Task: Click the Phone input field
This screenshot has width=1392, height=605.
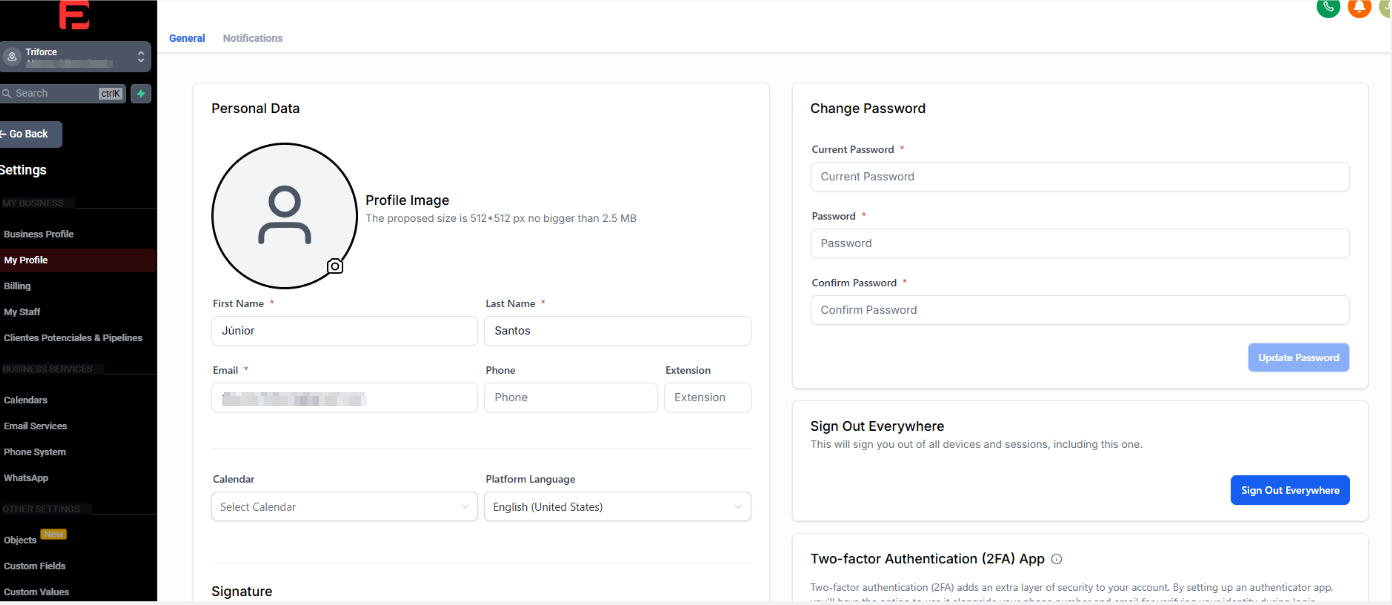Action: pyautogui.click(x=571, y=398)
